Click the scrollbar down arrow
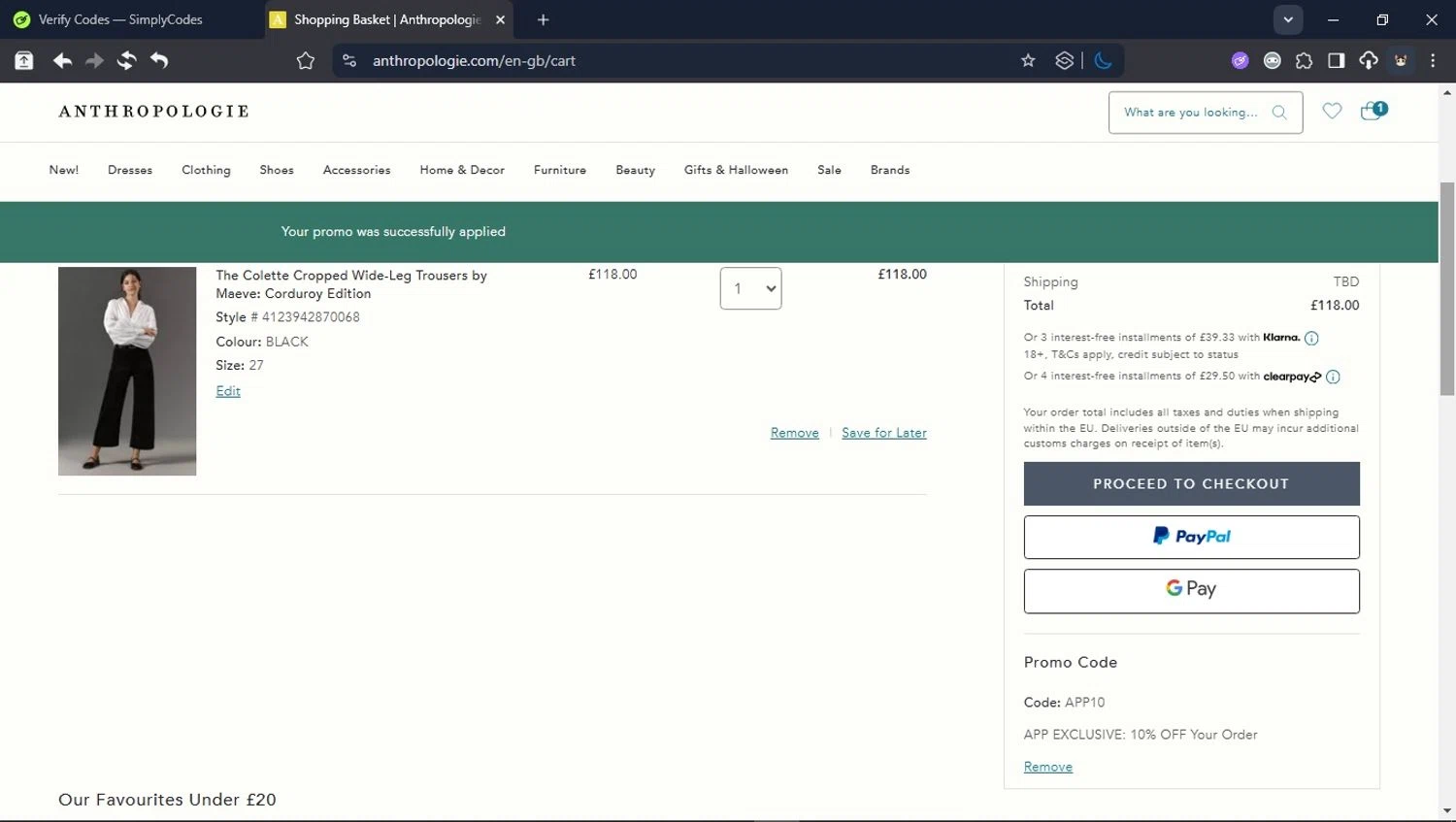The width and height of the screenshot is (1456, 822). pos(1447,810)
